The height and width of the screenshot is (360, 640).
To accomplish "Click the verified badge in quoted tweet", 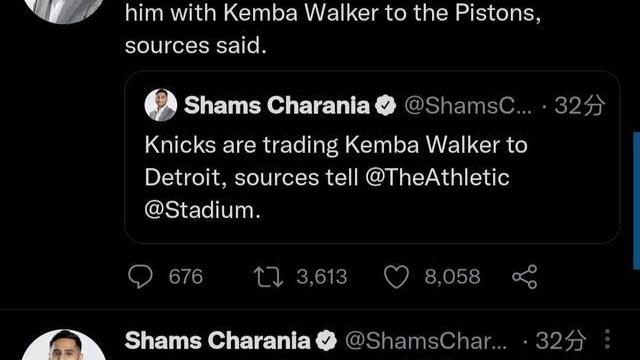I will [x=386, y=105].
